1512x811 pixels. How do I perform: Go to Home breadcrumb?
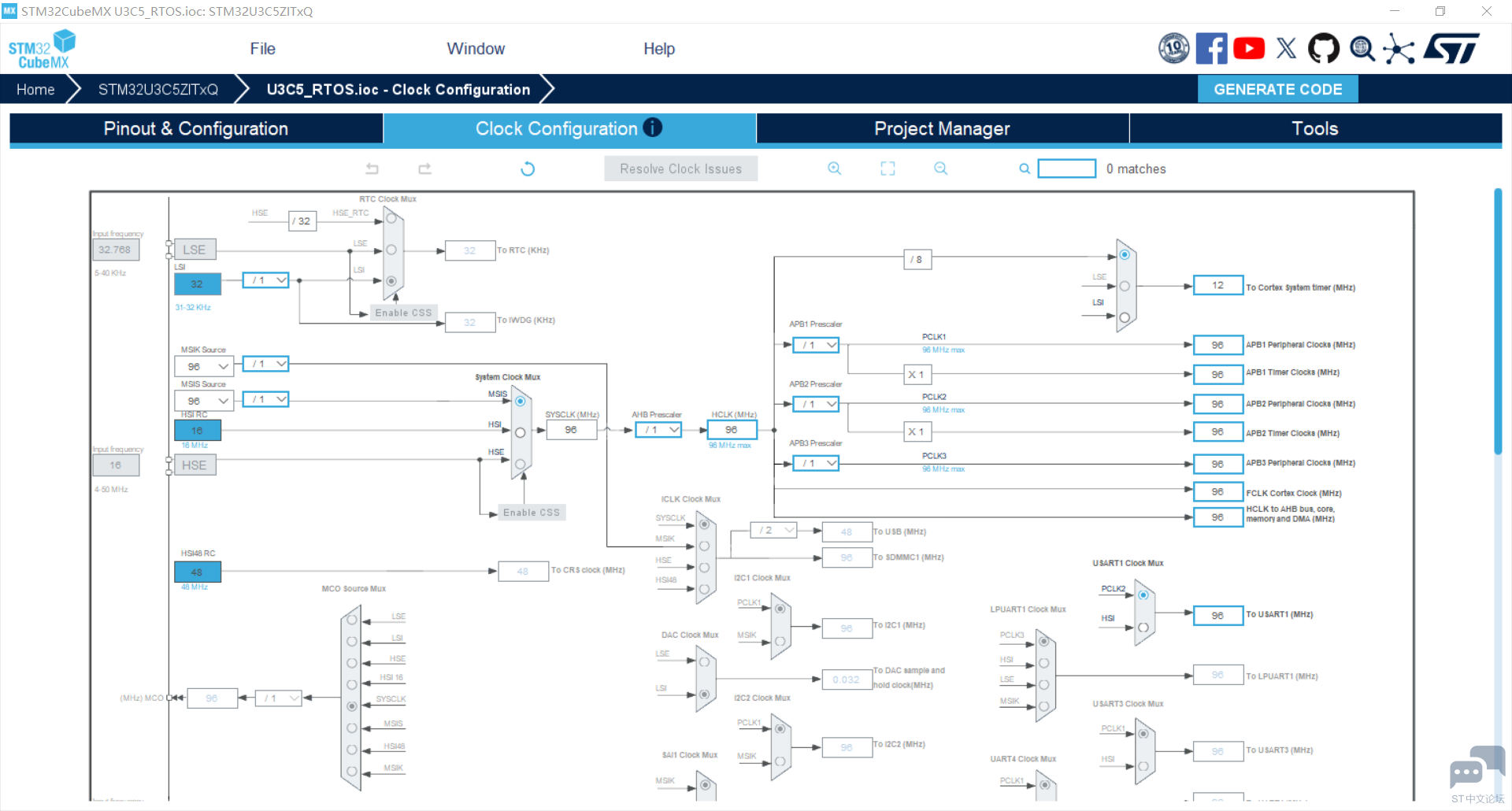35,89
